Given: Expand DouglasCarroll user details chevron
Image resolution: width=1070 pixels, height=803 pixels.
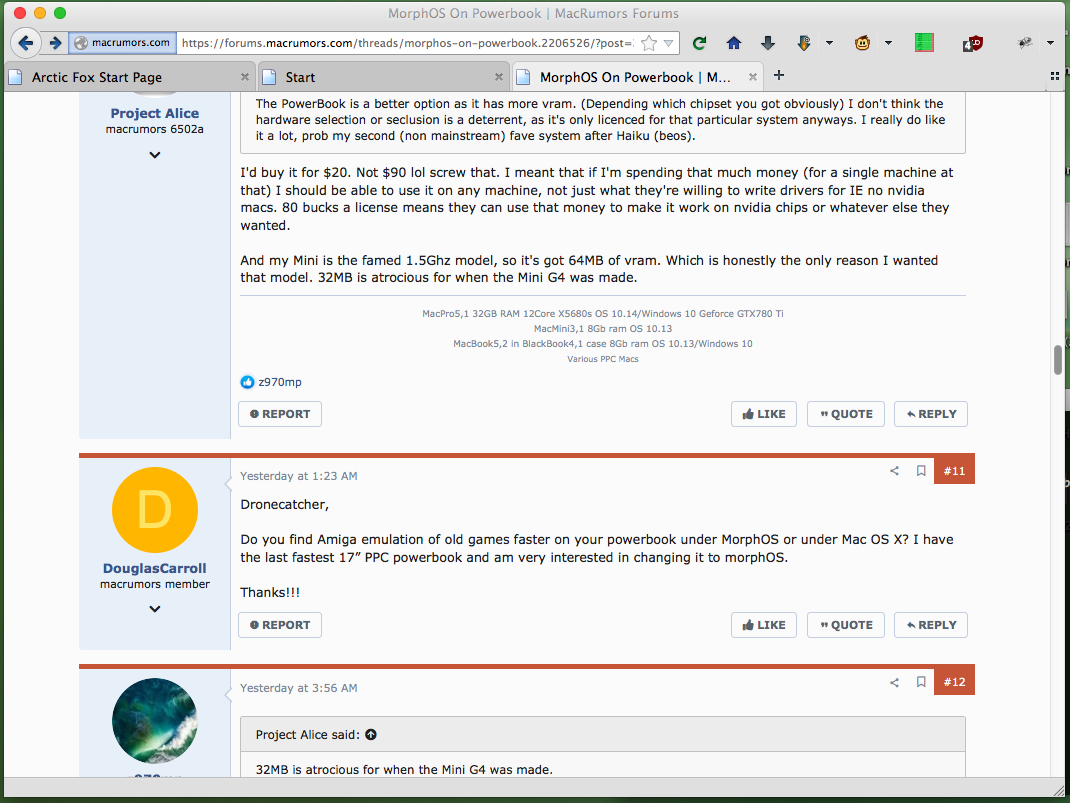Looking at the screenshot, I should click(155, 609).
